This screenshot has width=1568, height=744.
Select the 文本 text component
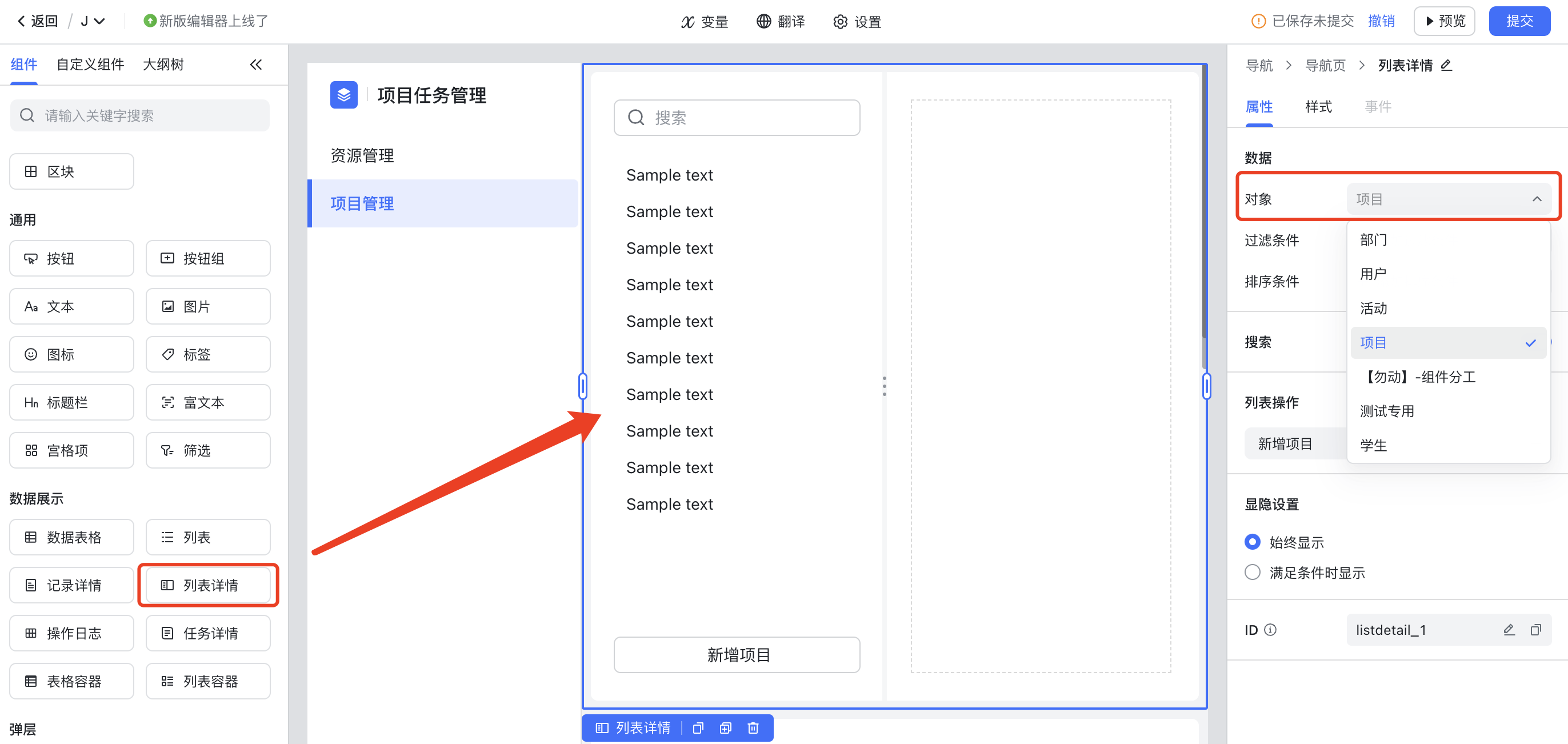[x=72, y=307]
